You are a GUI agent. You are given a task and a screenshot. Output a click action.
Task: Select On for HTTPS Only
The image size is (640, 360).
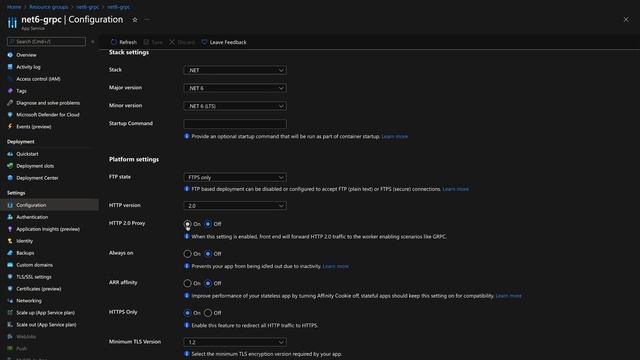(x=187, y=313)
